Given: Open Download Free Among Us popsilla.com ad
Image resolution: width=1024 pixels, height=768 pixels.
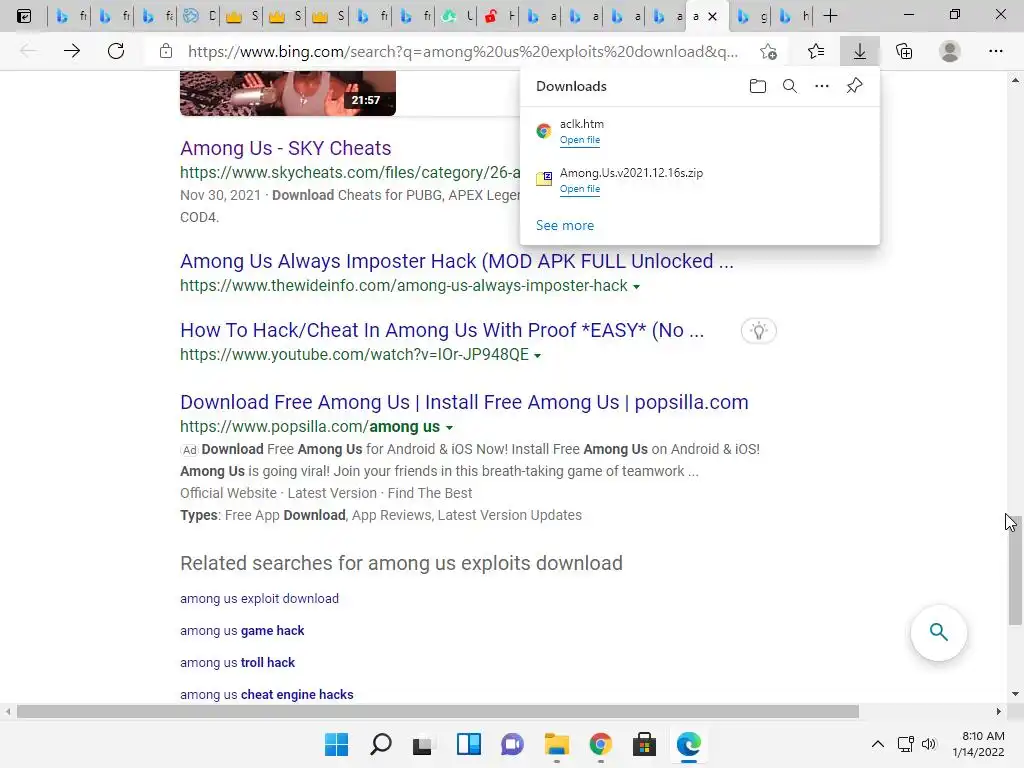Looking at the screenshot, I should (x=464, y=402).
